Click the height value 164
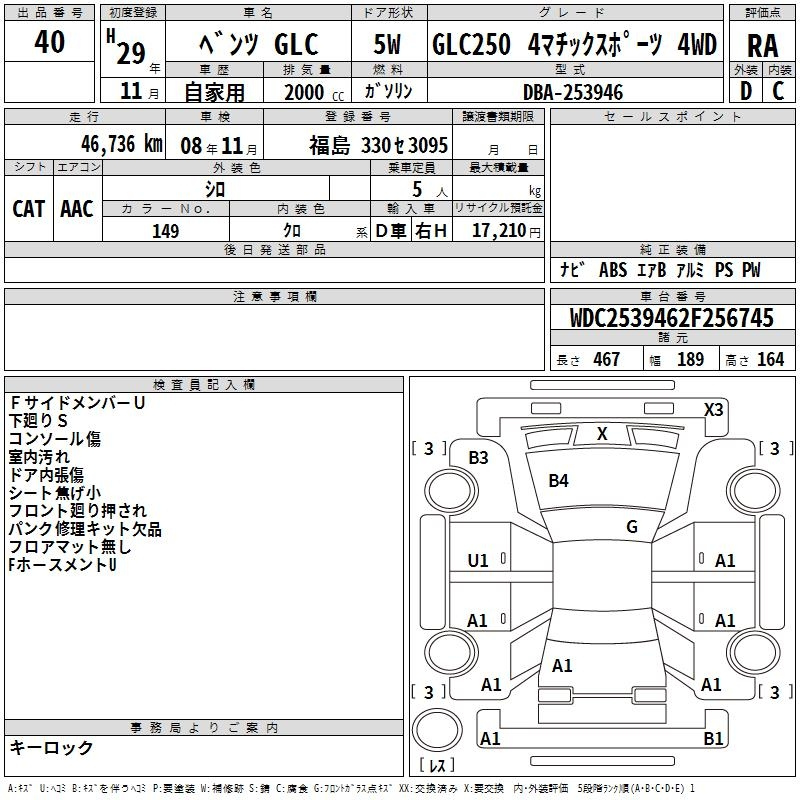800x800 pixels. [770, 360]
